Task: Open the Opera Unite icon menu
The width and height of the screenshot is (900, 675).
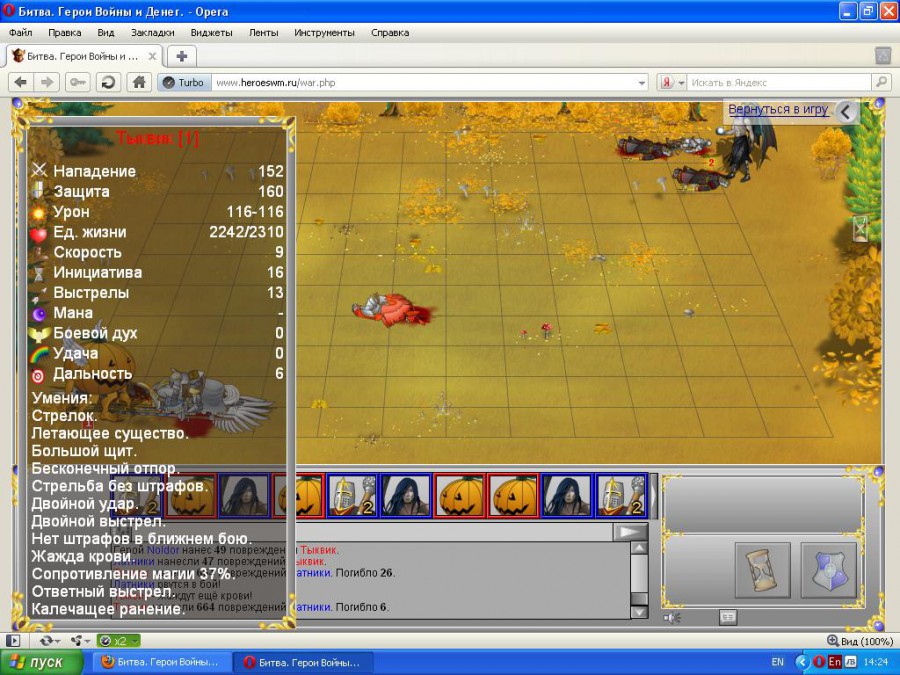Action: click(79, 641)
